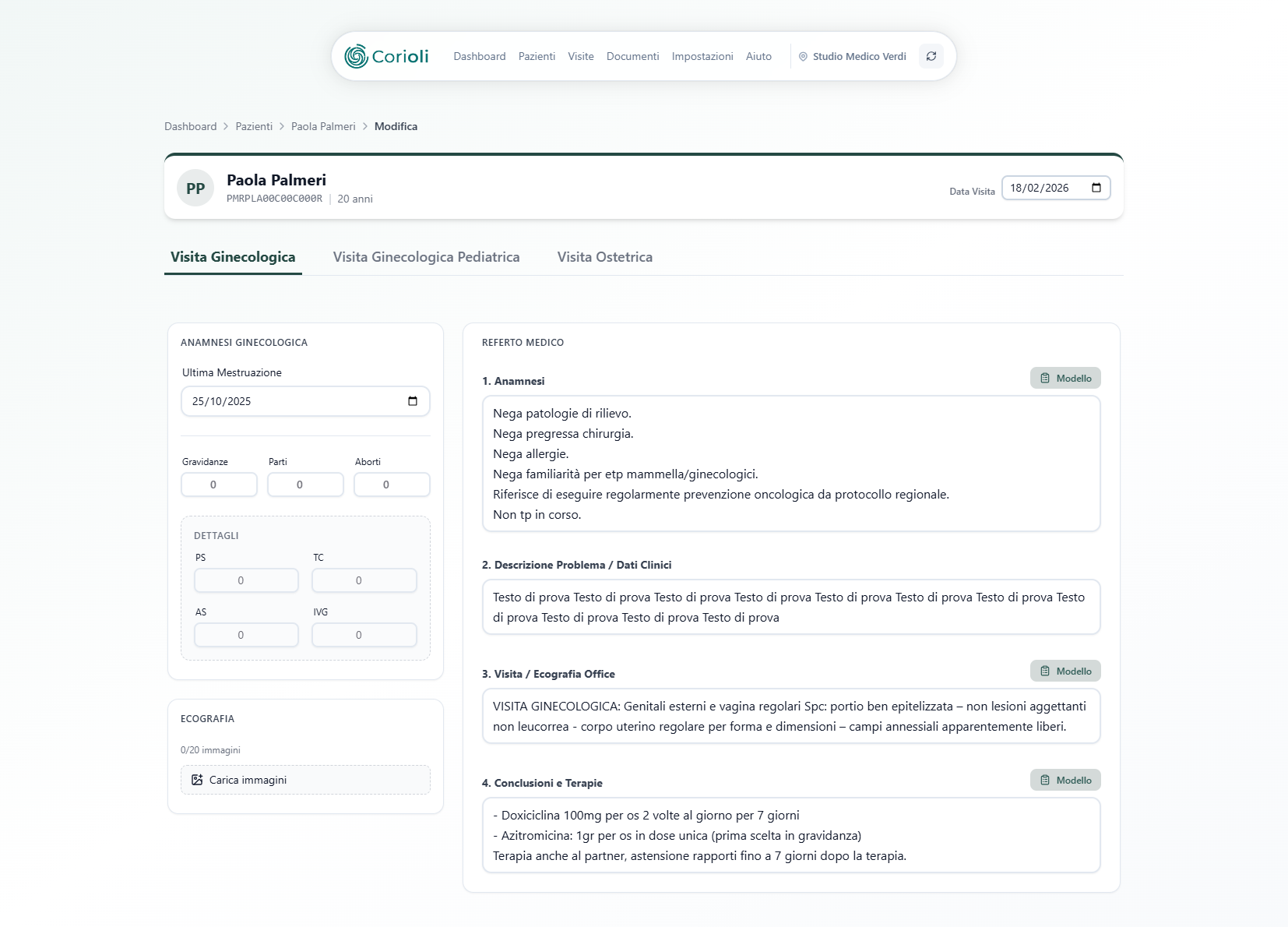
Task: Go to Paola Palmeri breadcrumb link
Action: click(x=323, y=126)
